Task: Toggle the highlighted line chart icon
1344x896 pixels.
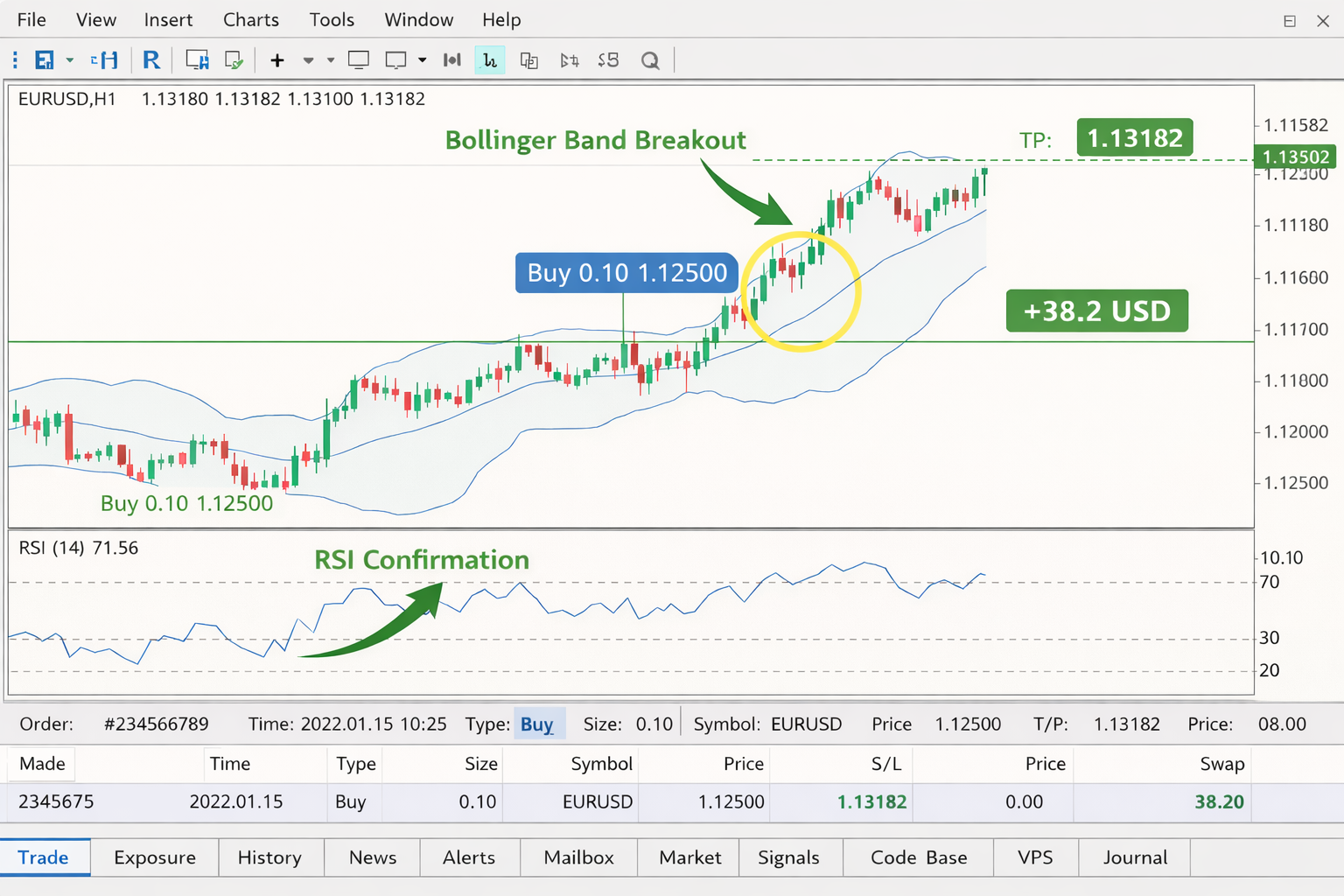Action: click(x=490, y=60)
